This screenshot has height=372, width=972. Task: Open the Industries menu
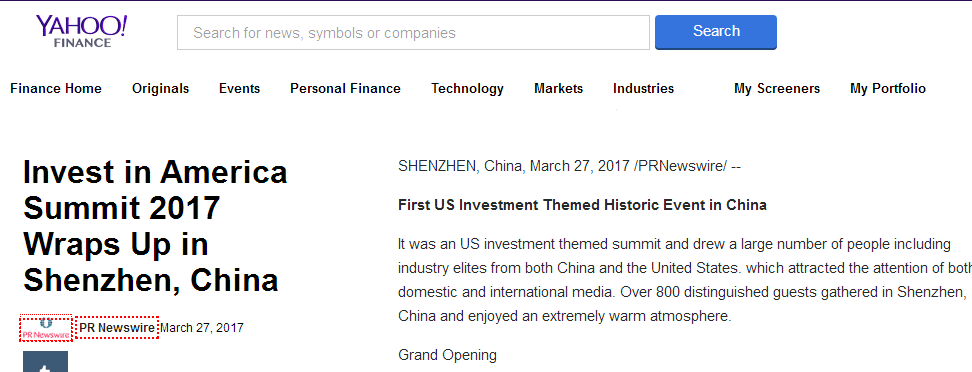[x=643, y=89]
